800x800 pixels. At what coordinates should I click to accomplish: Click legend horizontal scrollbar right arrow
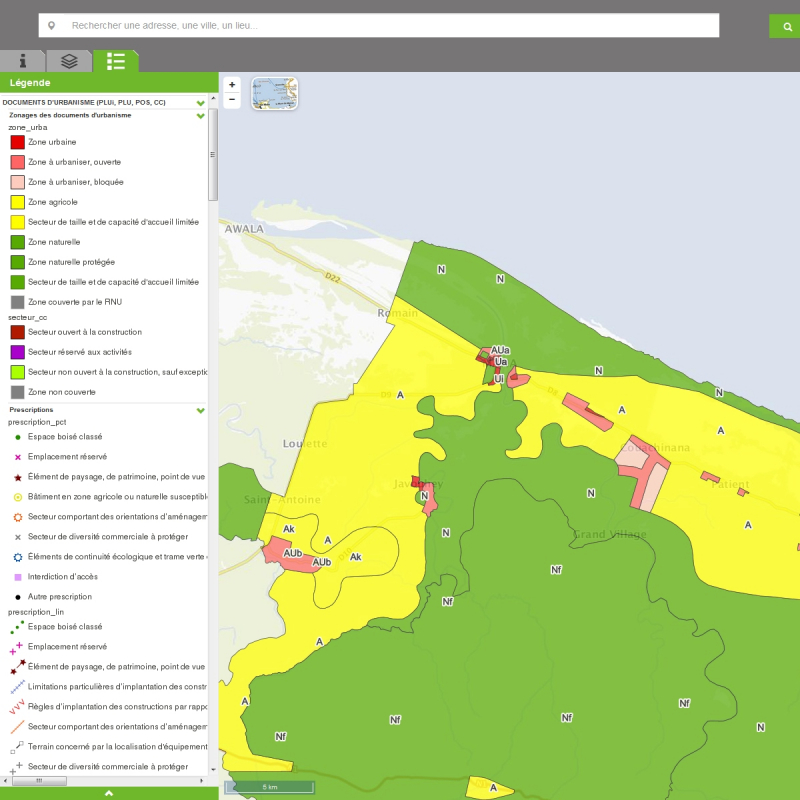pyautogui.click(x=202, y=781)
